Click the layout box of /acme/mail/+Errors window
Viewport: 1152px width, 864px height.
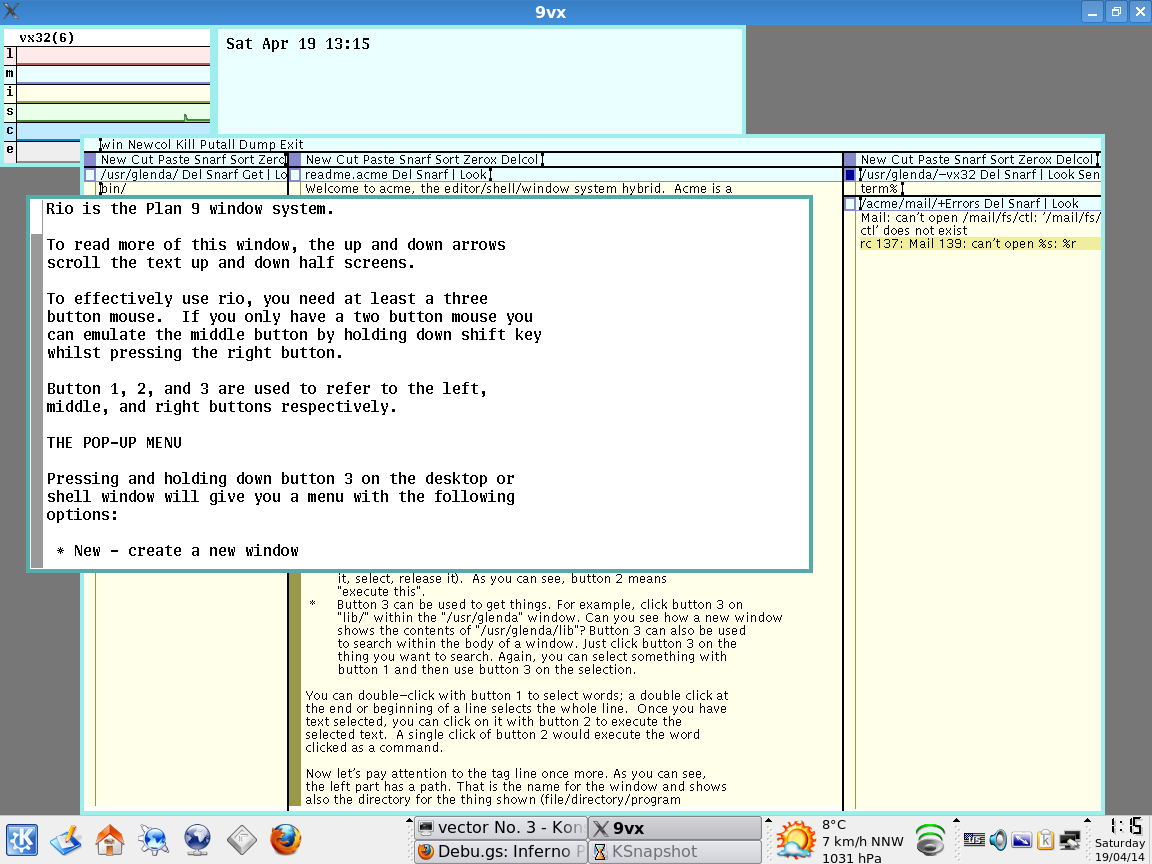point(850,204)
